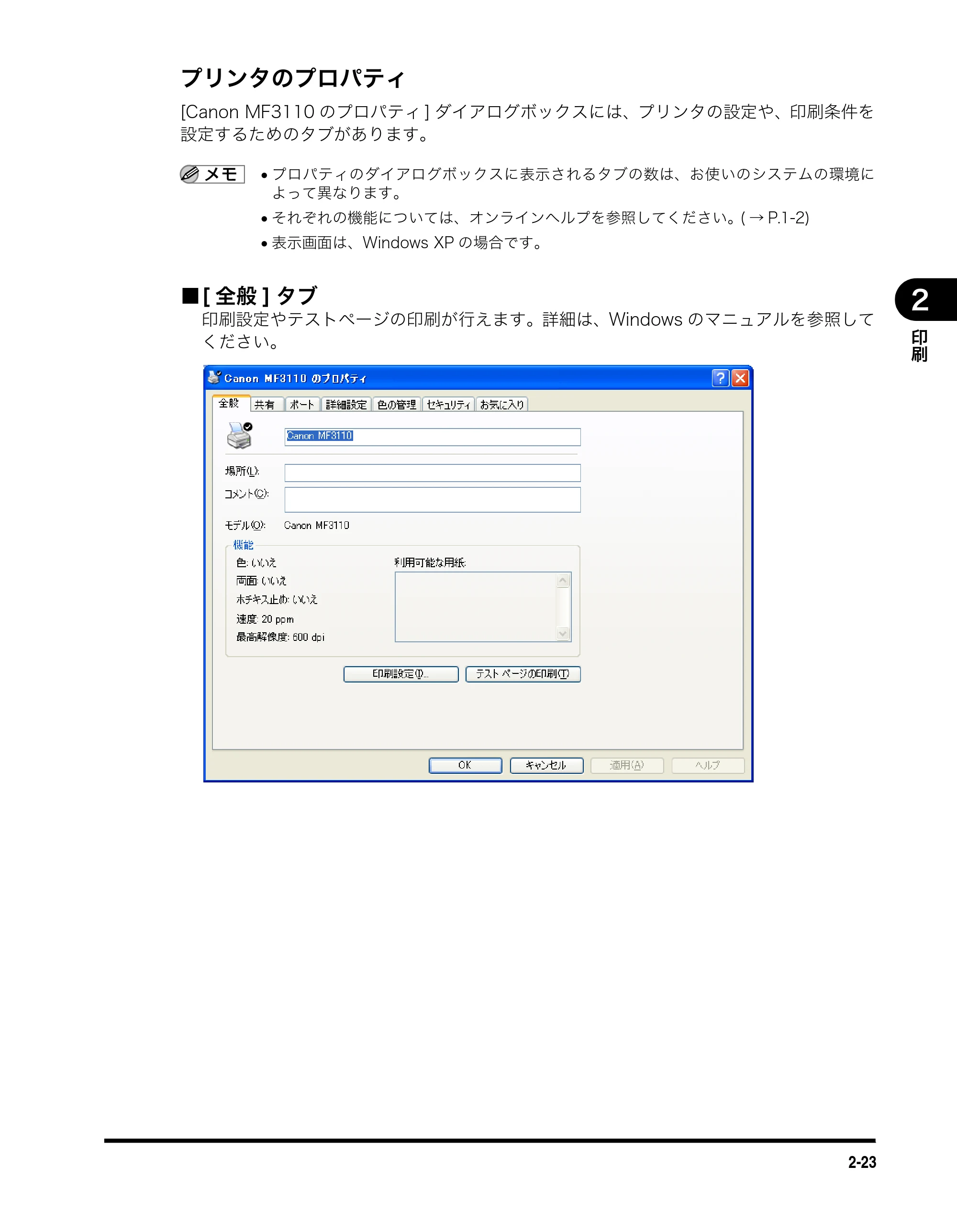Click the scroll up arrow of the paper list

click(x=563, y=581)
